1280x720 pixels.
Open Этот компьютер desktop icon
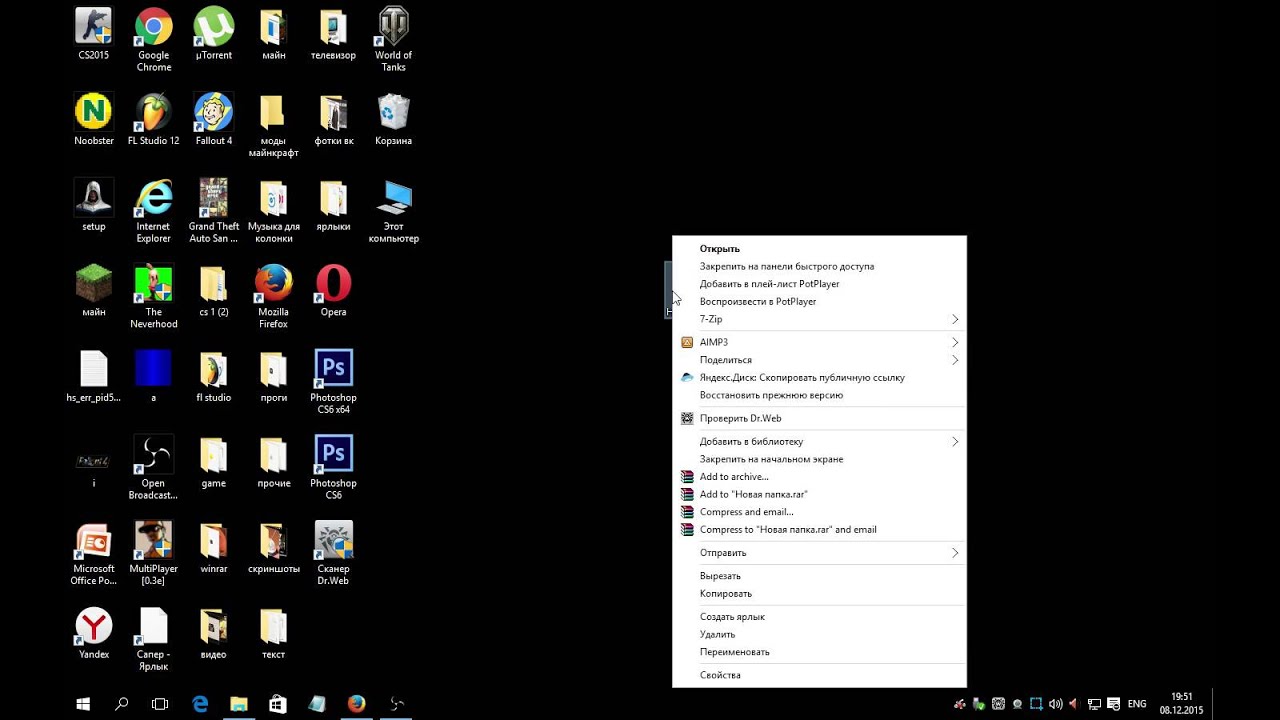point(393,211)
